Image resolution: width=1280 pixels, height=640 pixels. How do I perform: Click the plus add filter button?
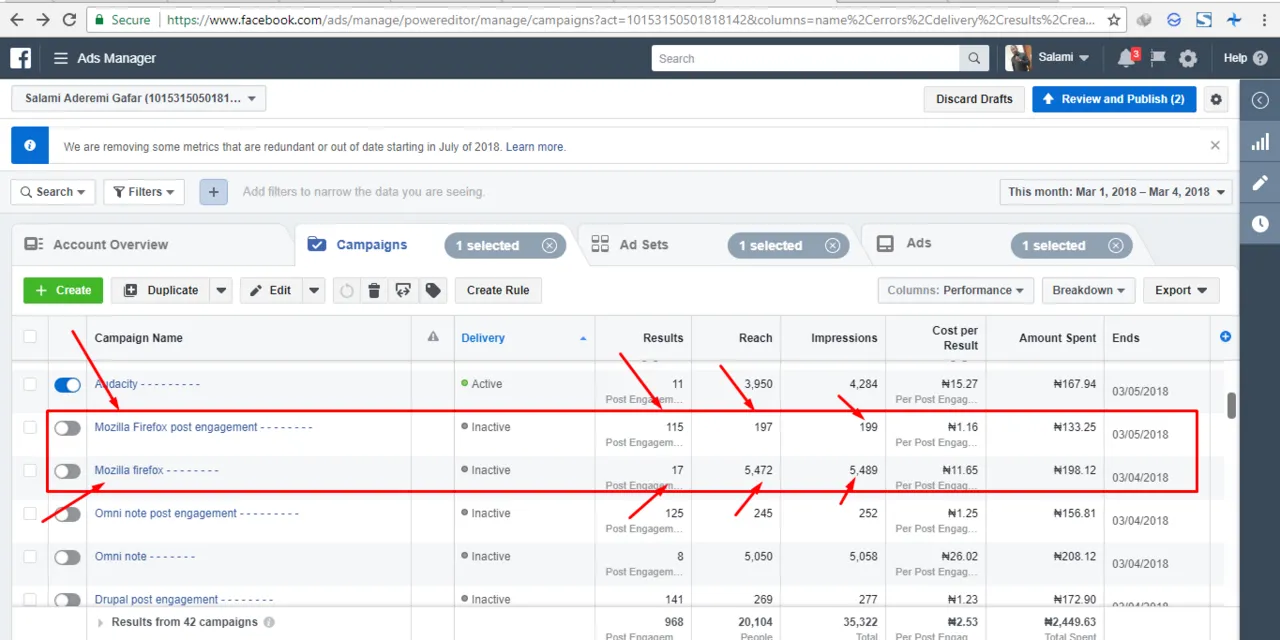coord(213,192)
